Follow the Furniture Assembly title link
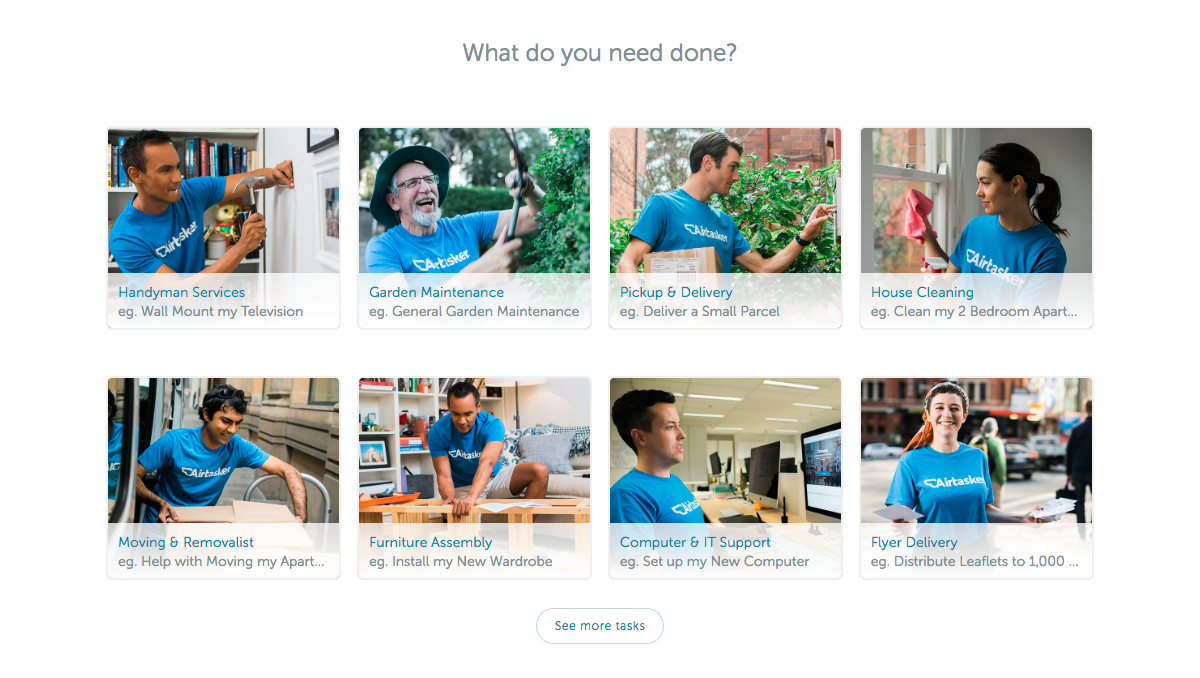 (x=430, y=542)
